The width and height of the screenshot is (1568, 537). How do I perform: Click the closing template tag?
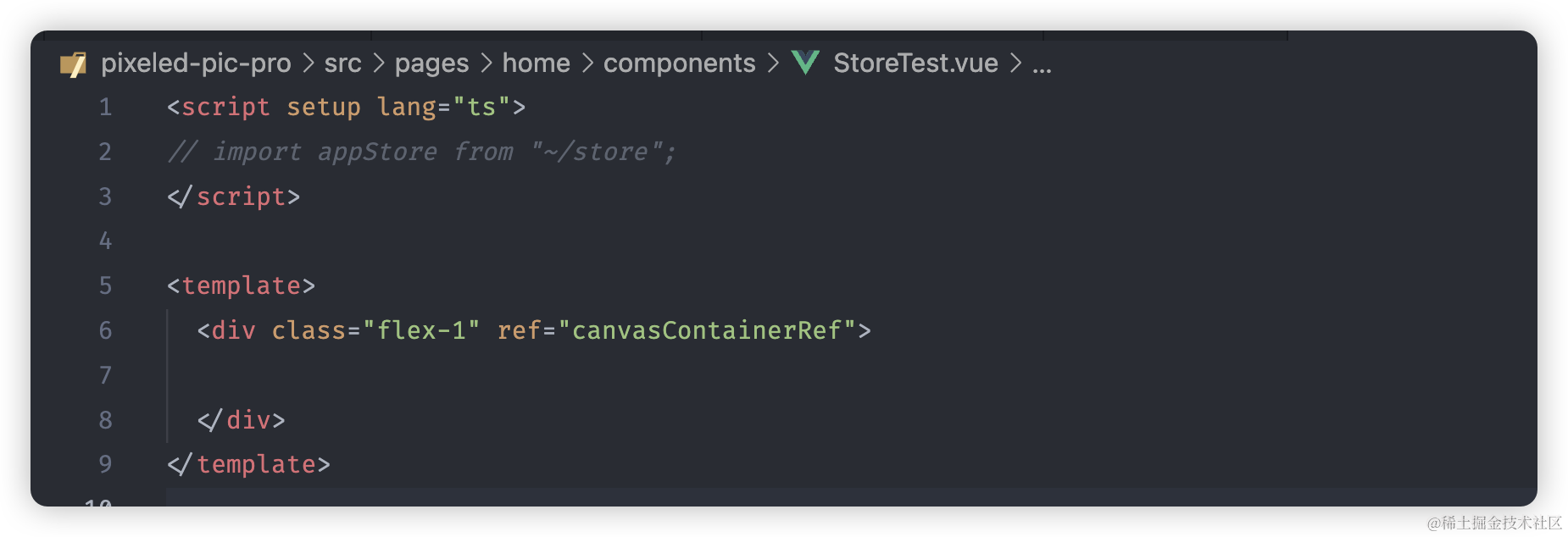pos(248,464)
